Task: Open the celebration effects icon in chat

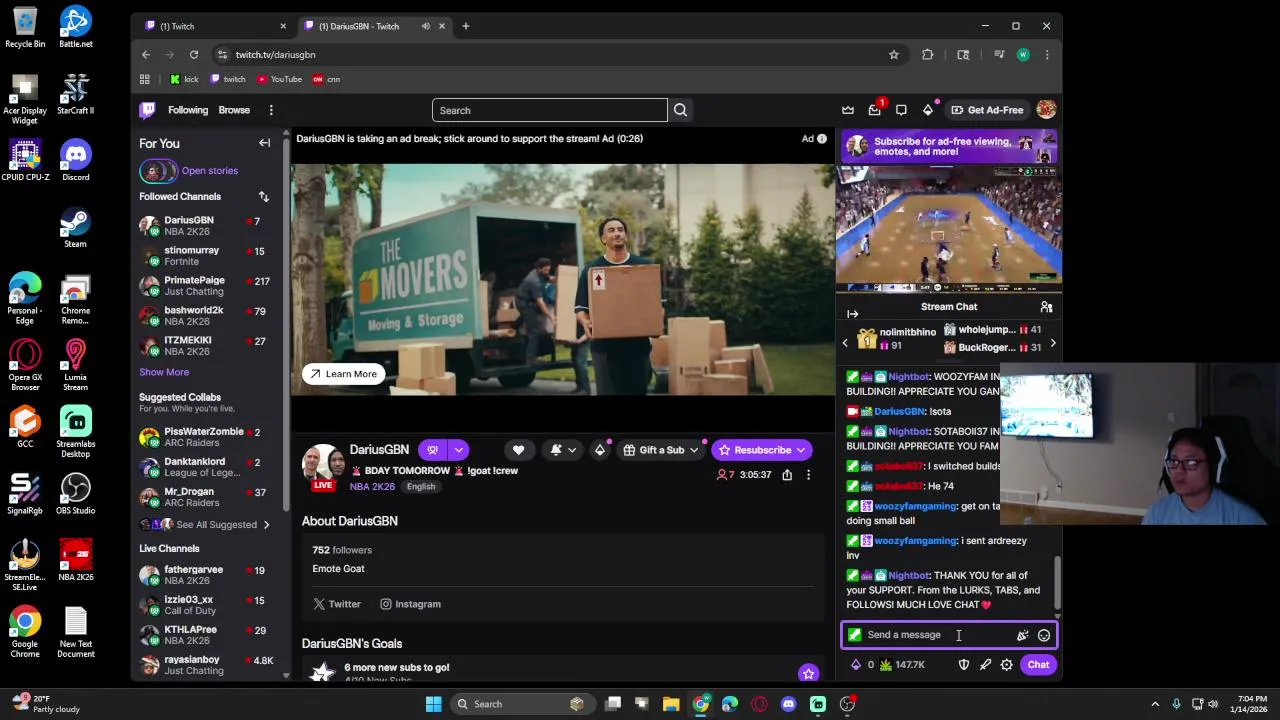Action: pos(1022,635)
